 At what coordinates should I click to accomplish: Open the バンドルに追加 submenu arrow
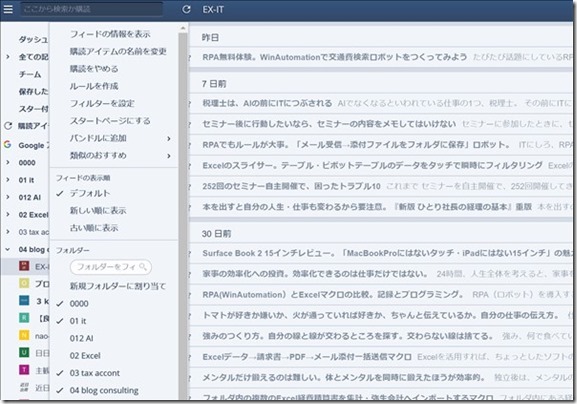(x=169, y=138)
